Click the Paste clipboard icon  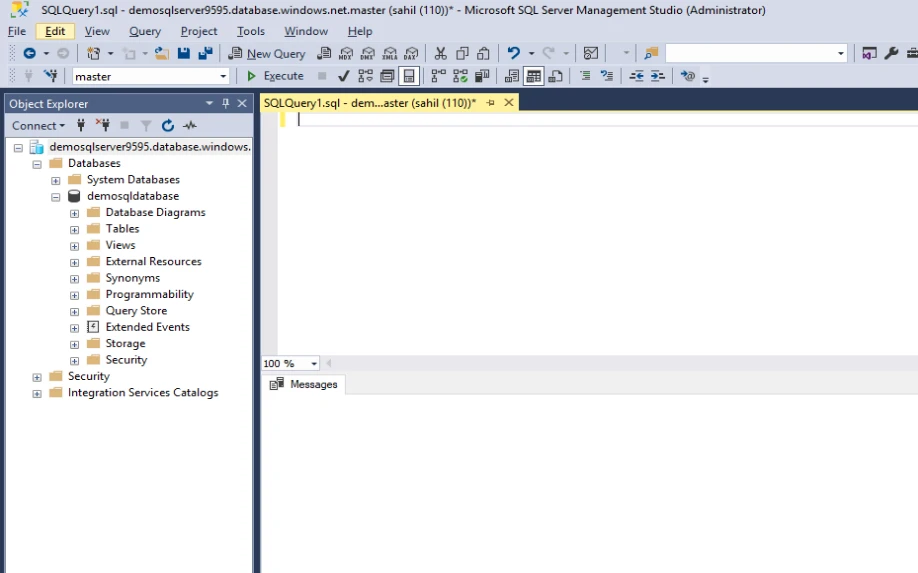click(483, 53)
